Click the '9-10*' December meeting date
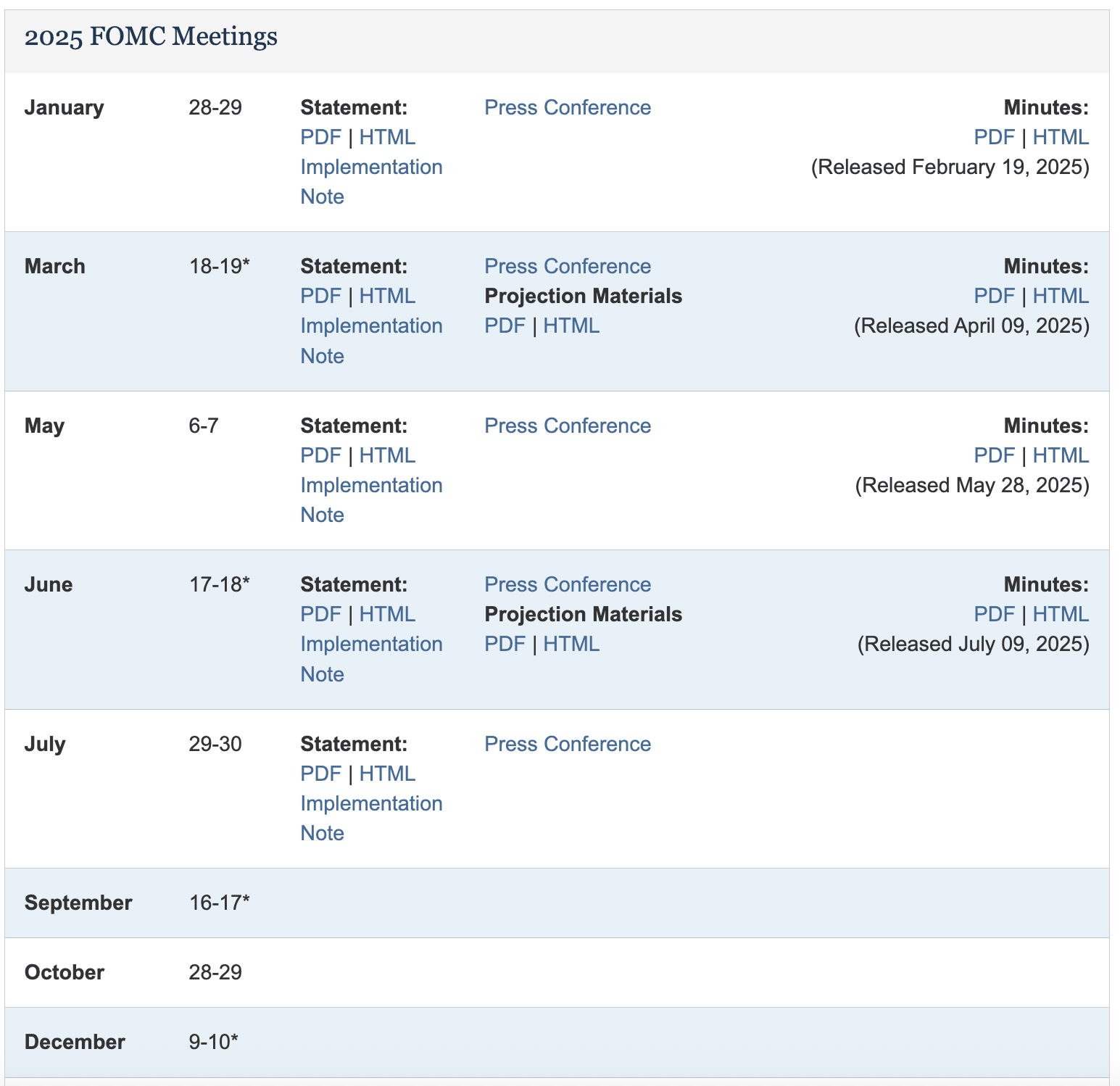 pos(214,1042)
